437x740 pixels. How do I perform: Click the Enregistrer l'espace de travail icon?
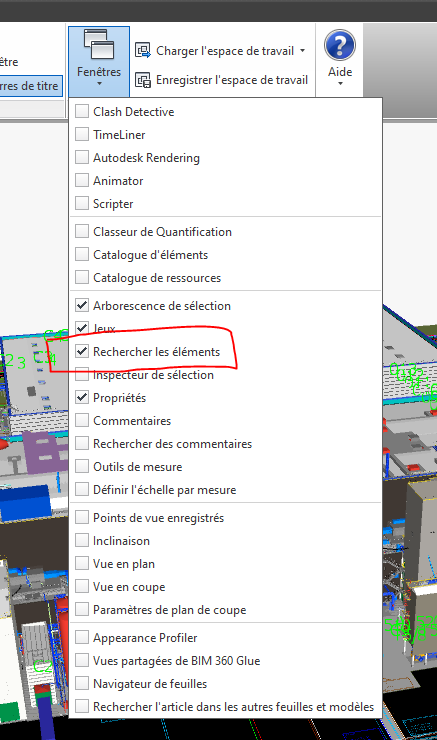143,80
